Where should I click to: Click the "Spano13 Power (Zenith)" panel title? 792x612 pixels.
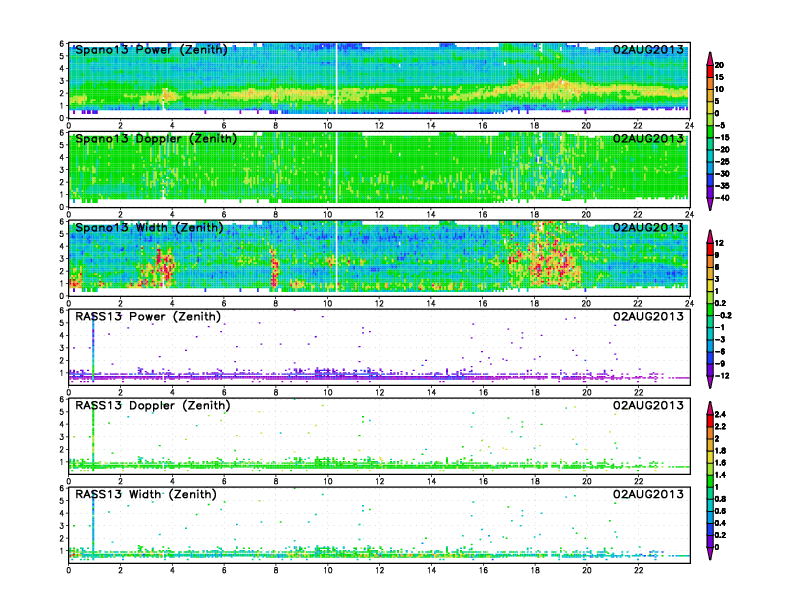pos(151,50)
